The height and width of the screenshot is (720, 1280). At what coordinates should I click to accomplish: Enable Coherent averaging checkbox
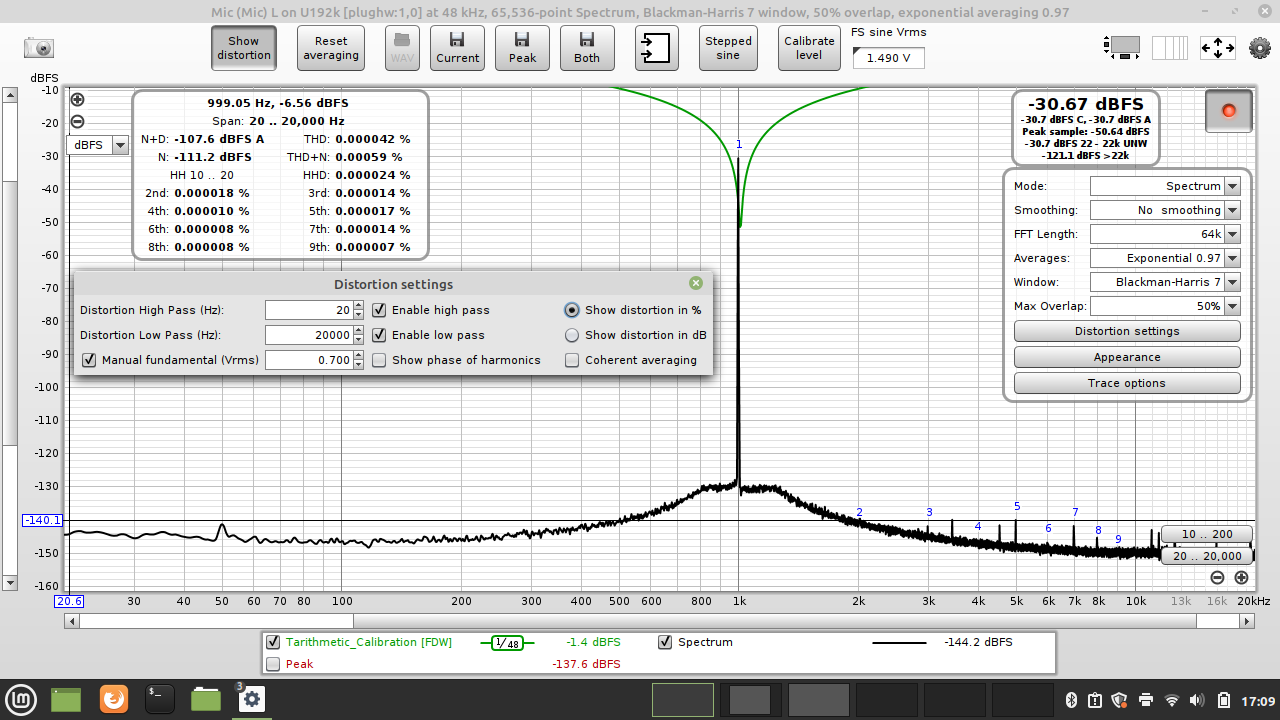point(572,360)
